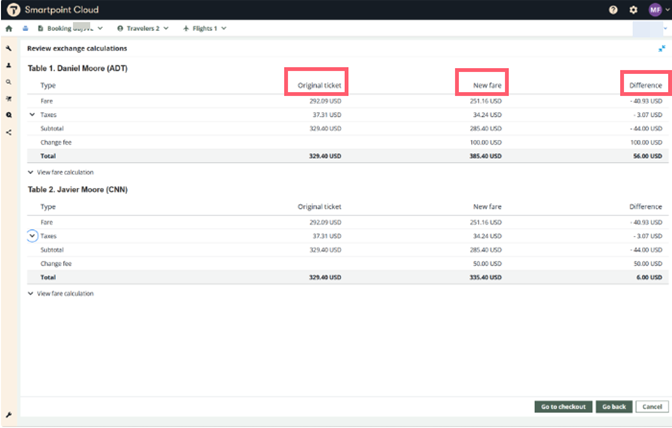Click the blue print icon beside home
This screenshot has width=672, height=428.
click(25, 28)
